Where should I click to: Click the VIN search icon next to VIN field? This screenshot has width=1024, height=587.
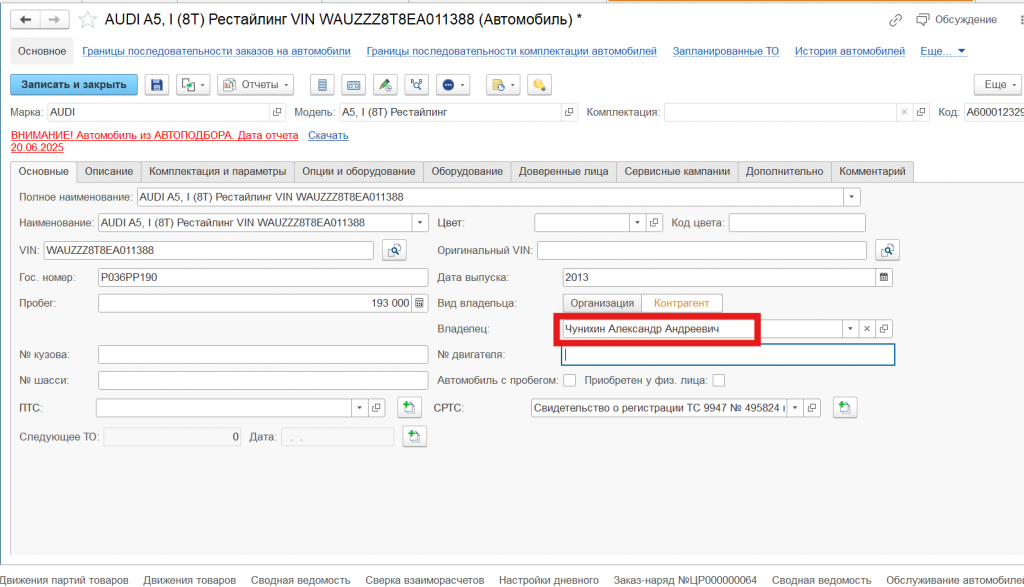pos(394,250)
